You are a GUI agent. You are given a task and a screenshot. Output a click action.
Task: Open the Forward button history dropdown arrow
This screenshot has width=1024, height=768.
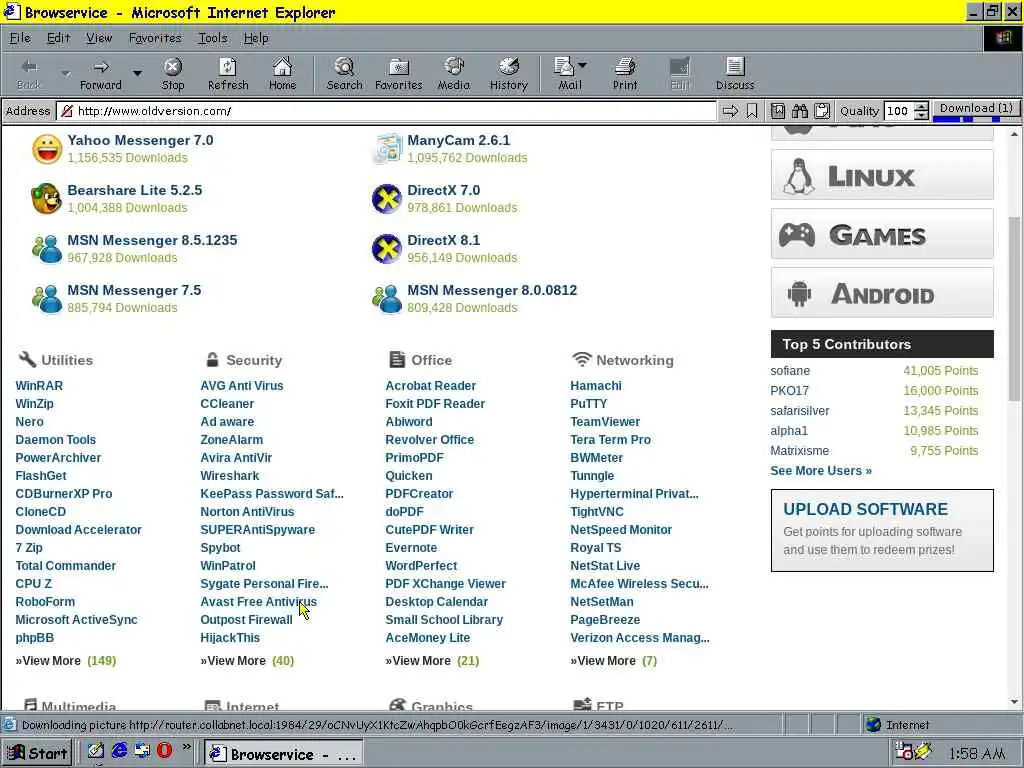137,73
